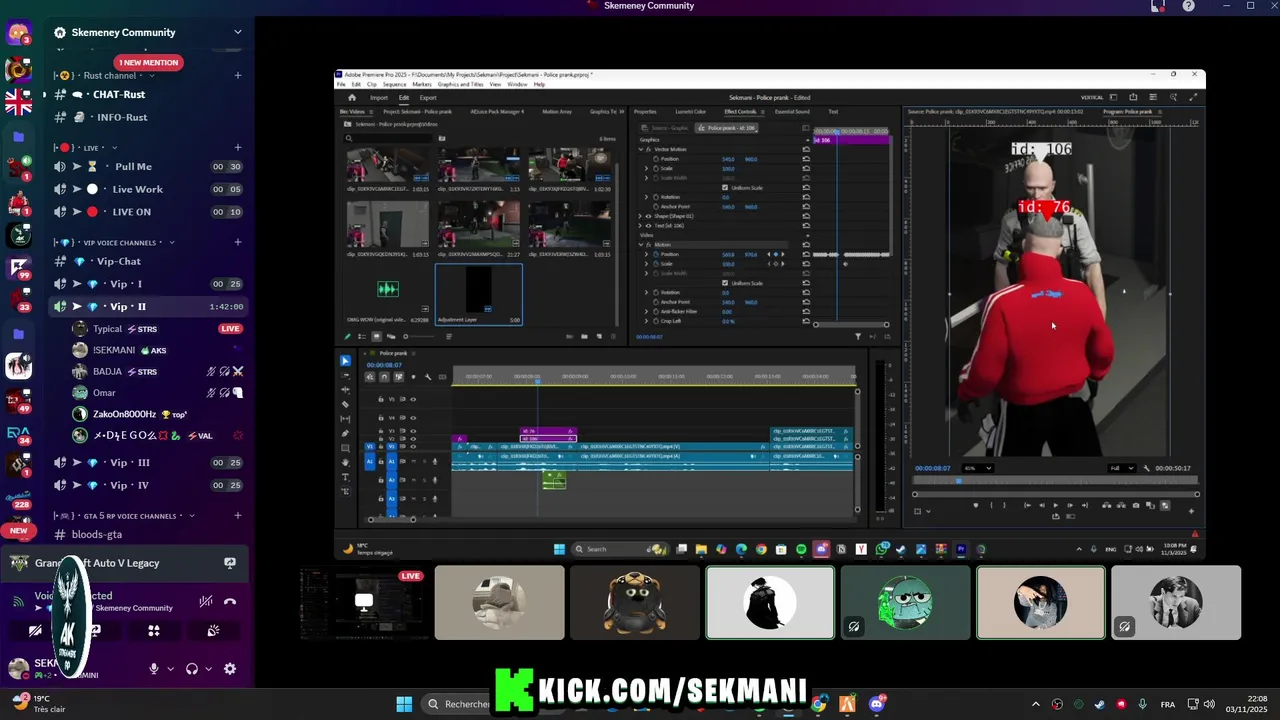Open the INFO-Rust channel
Screen dimensions: 1280x720
click(150, 117)
